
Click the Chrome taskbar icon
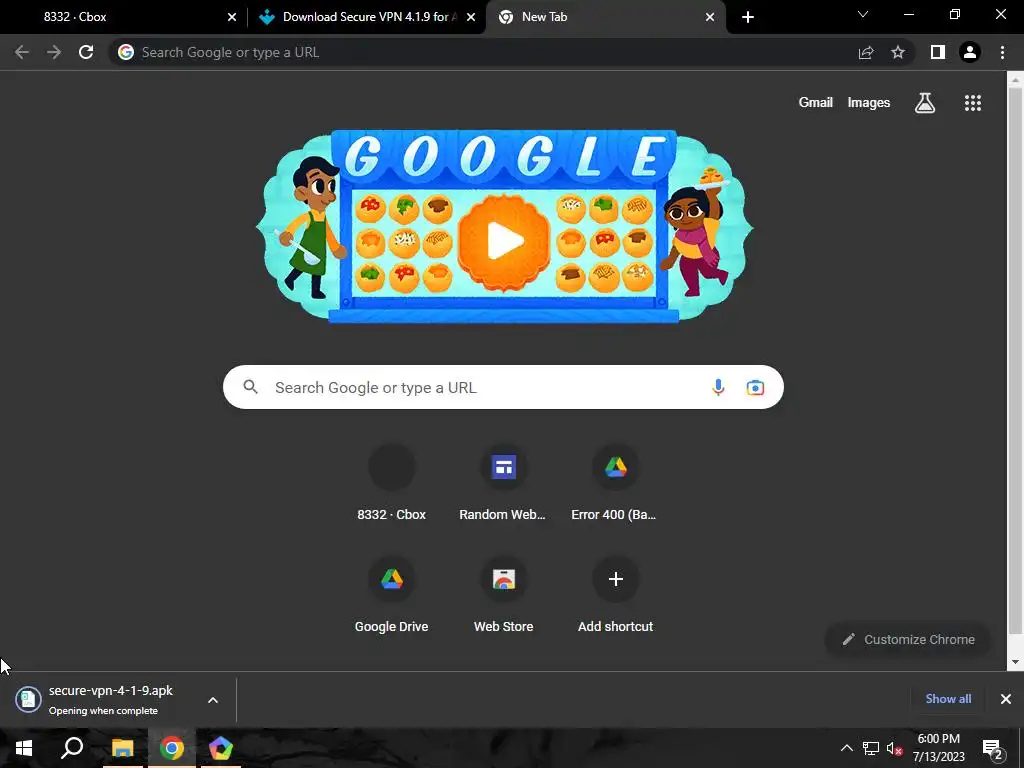171,748
